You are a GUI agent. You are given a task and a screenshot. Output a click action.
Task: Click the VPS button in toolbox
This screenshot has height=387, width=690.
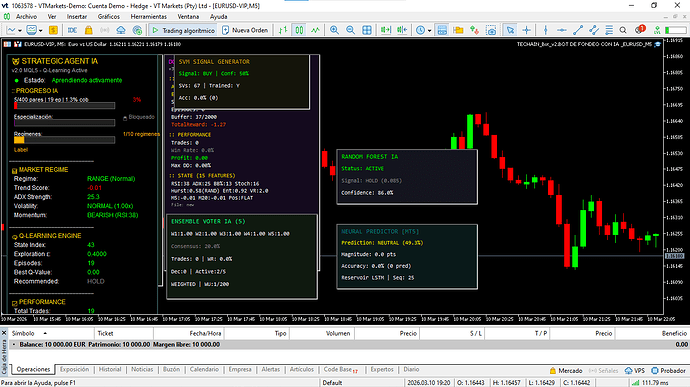coord(635,371)
